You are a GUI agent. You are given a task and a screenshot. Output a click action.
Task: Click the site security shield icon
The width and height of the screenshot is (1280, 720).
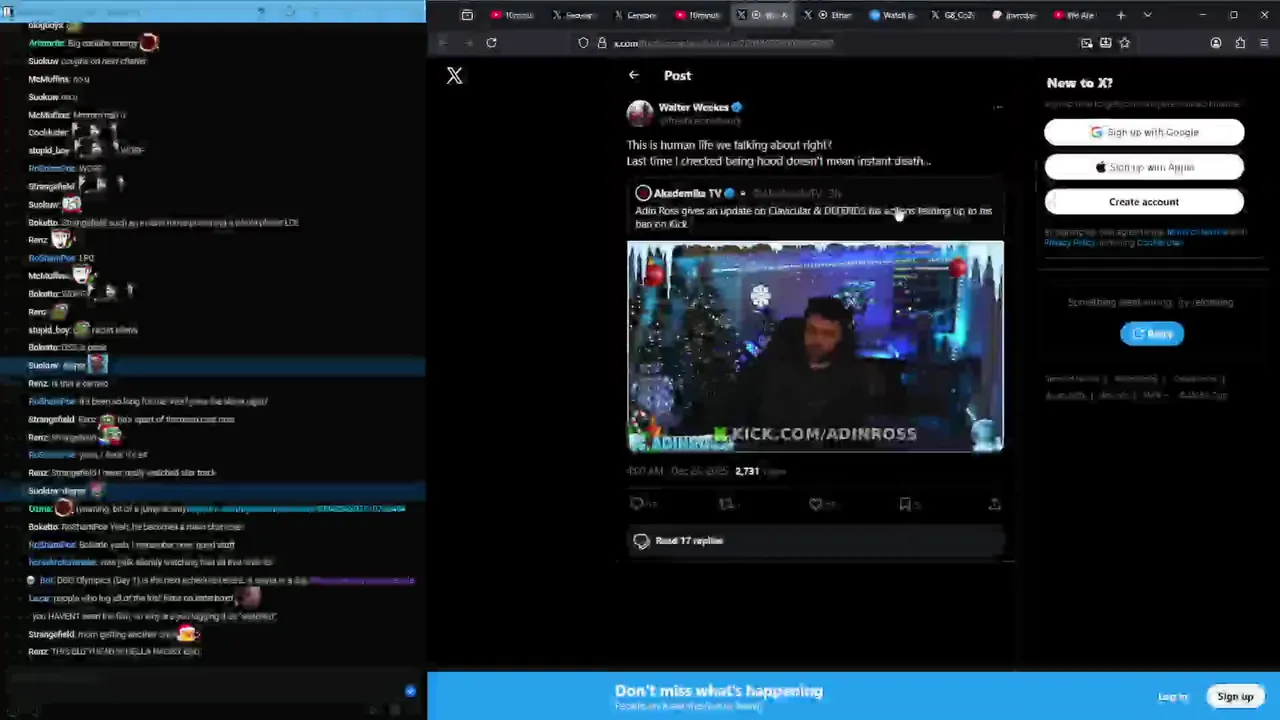pos(583,43)
